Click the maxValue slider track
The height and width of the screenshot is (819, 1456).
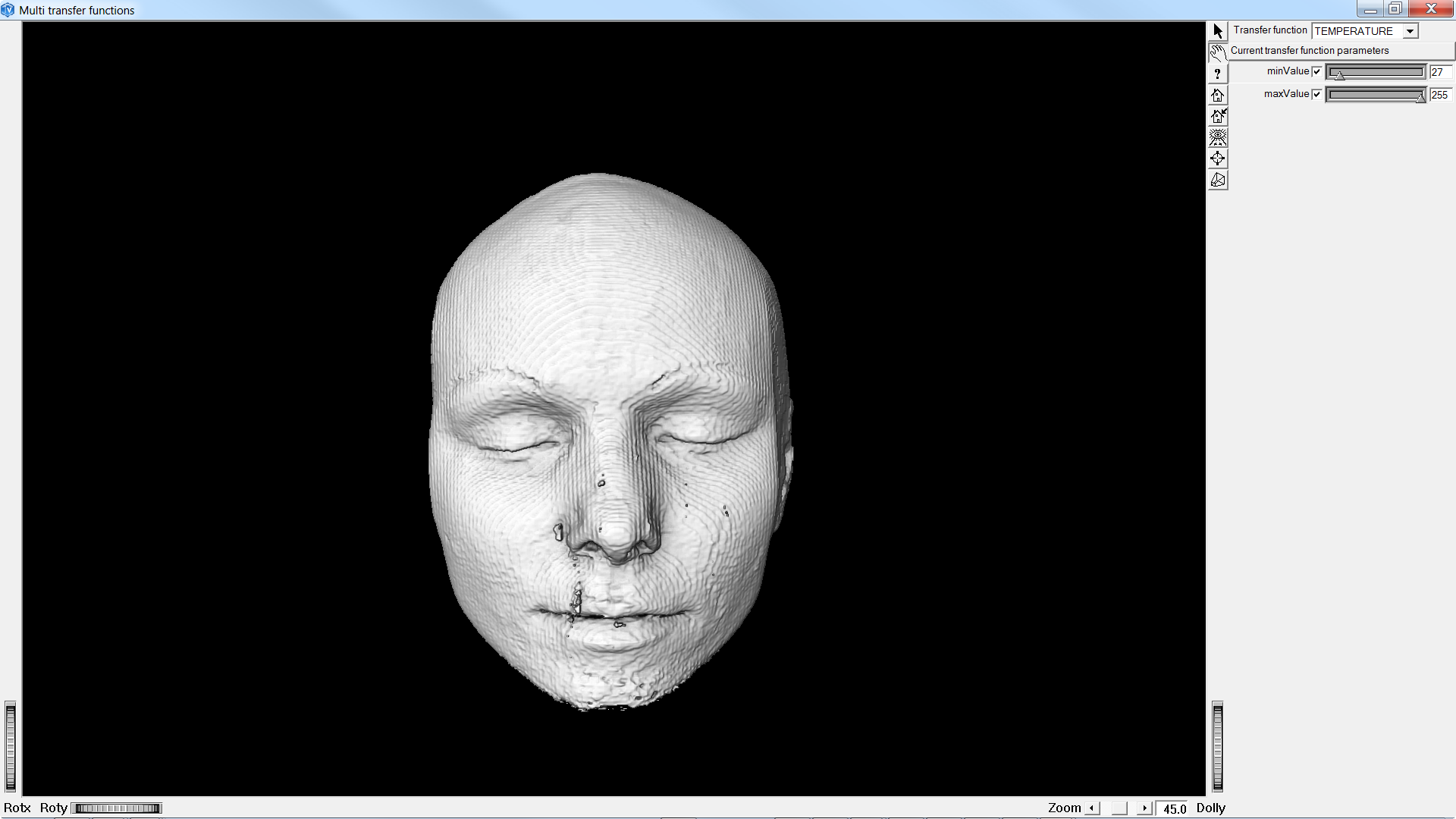coord(1376,95)
